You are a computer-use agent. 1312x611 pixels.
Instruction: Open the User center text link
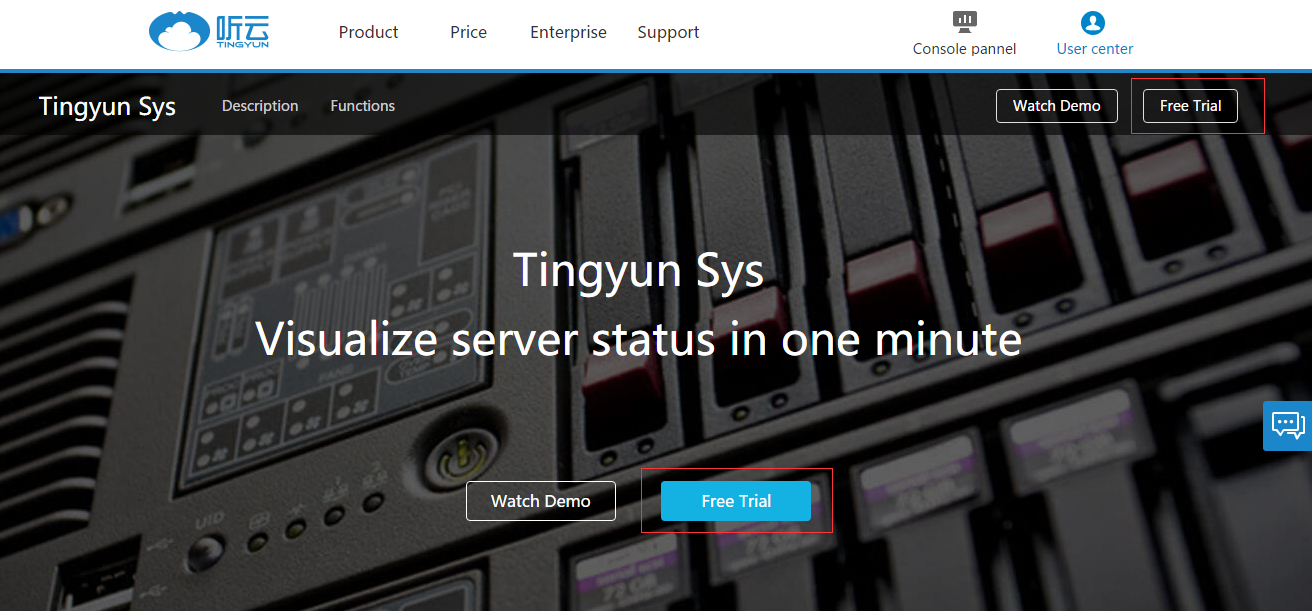[x=1095, y=49]
